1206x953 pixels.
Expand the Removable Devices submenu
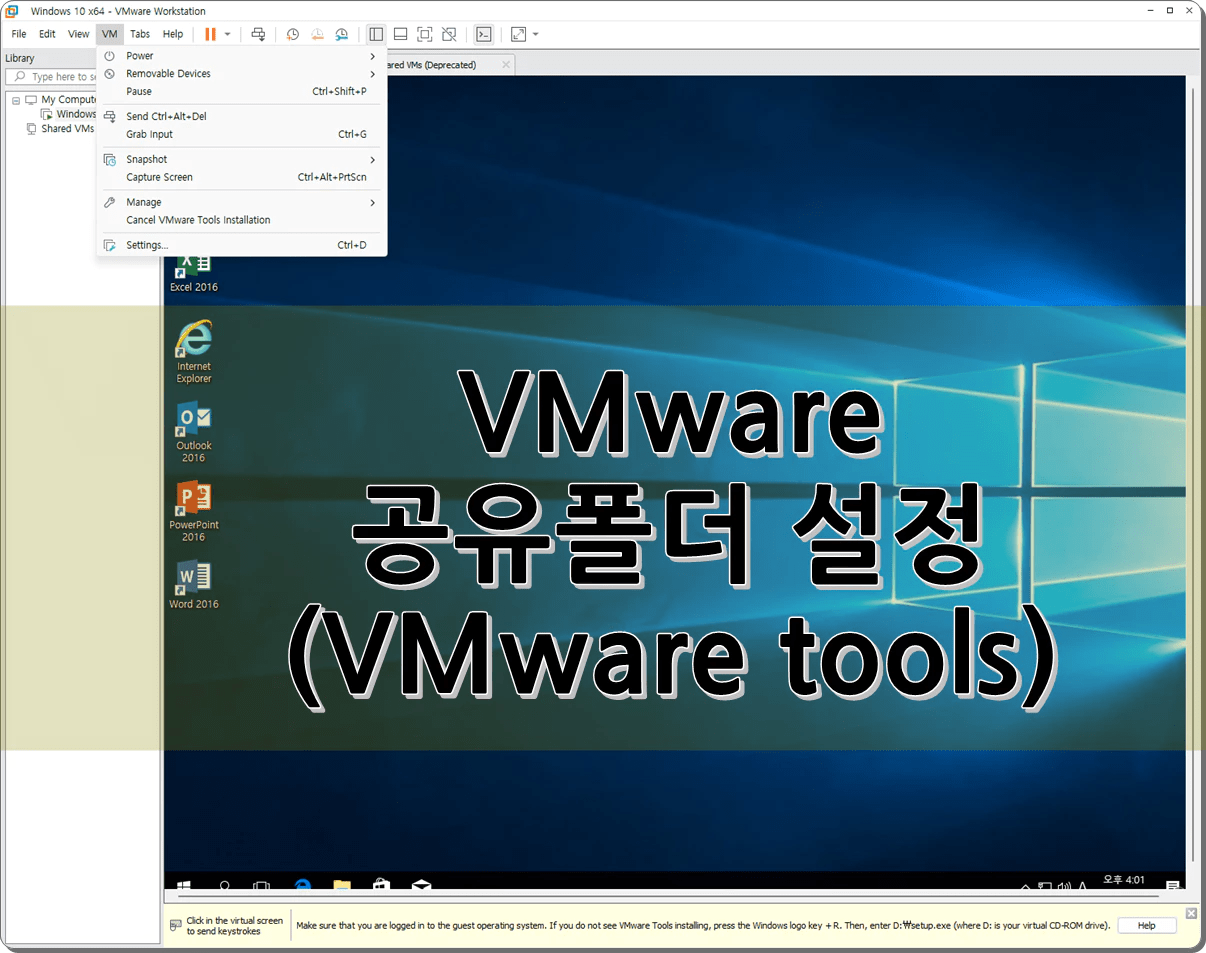coord(241,74)
